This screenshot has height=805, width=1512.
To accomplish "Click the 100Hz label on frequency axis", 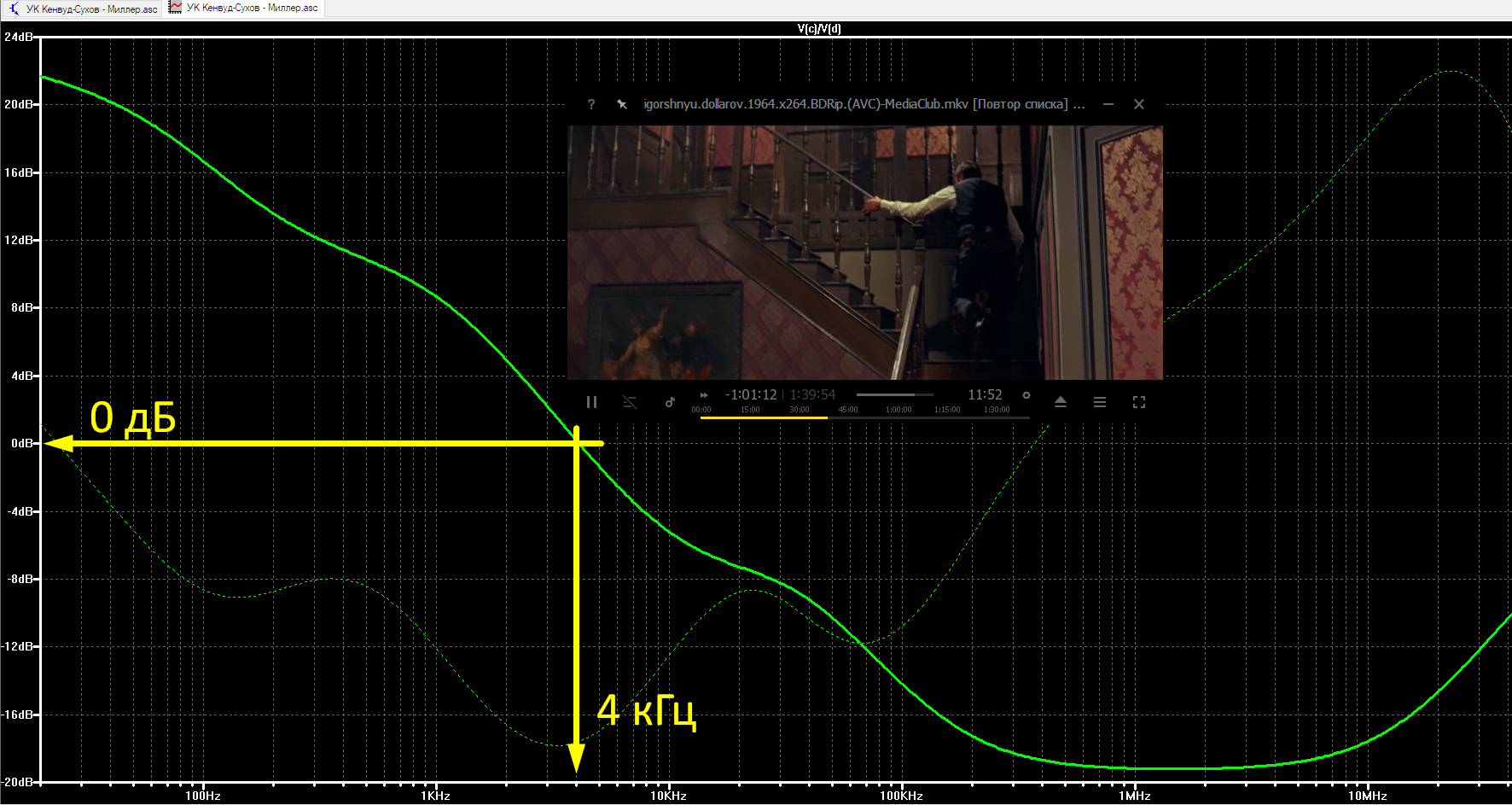I will 203,796.
